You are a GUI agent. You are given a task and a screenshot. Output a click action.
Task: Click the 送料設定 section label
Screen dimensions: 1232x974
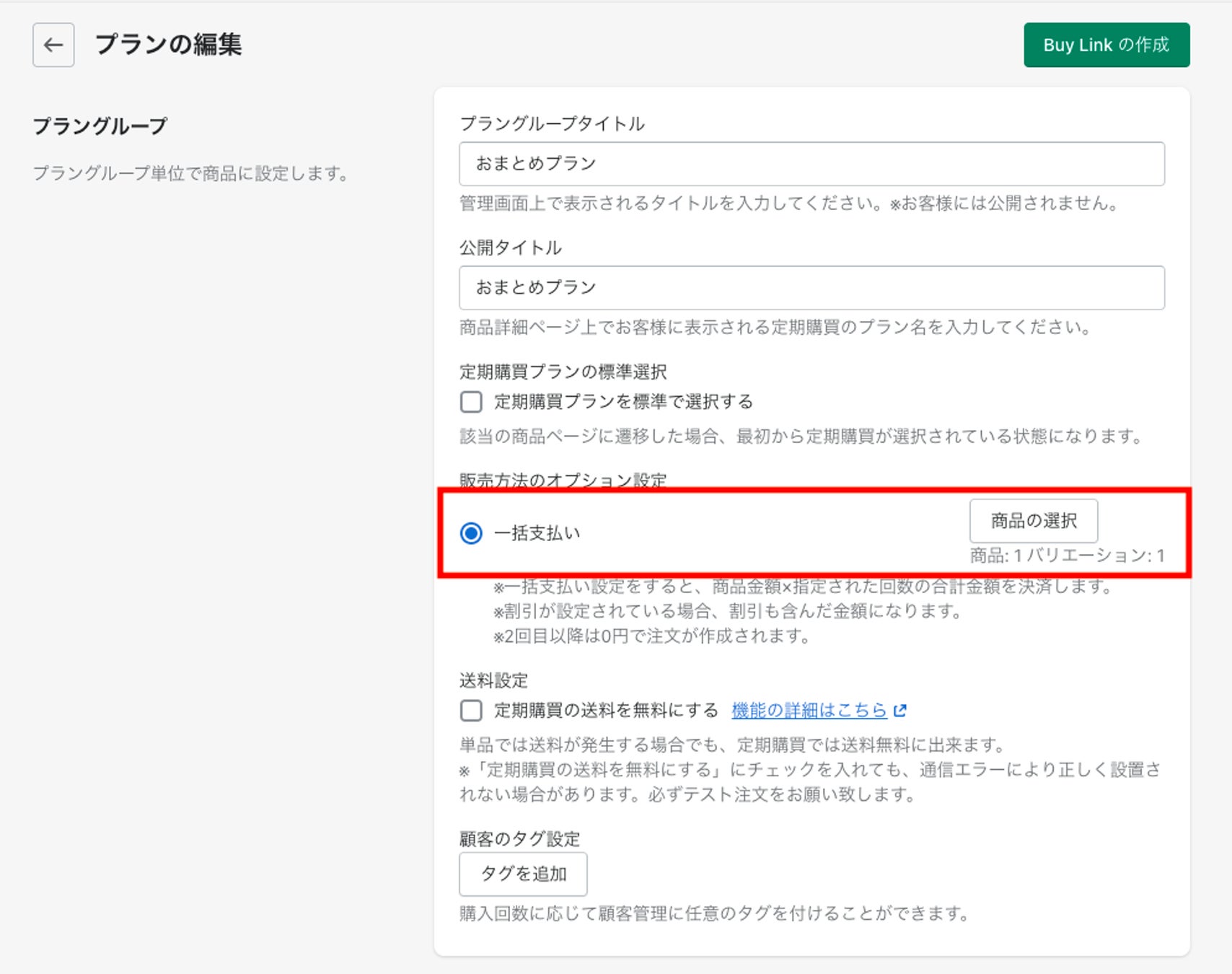(x=493, y=680)
